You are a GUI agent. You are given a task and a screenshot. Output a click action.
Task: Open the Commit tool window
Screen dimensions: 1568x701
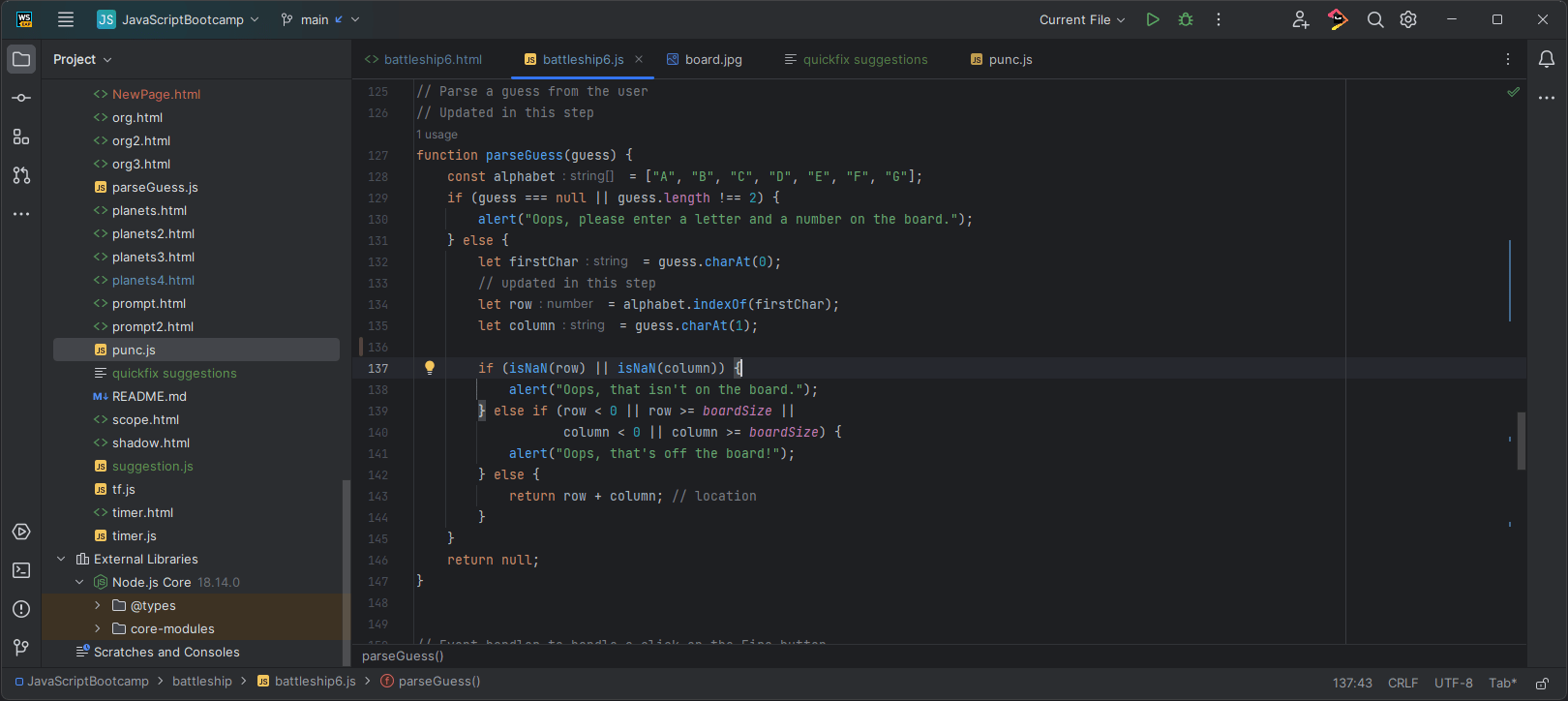[21, 98]
